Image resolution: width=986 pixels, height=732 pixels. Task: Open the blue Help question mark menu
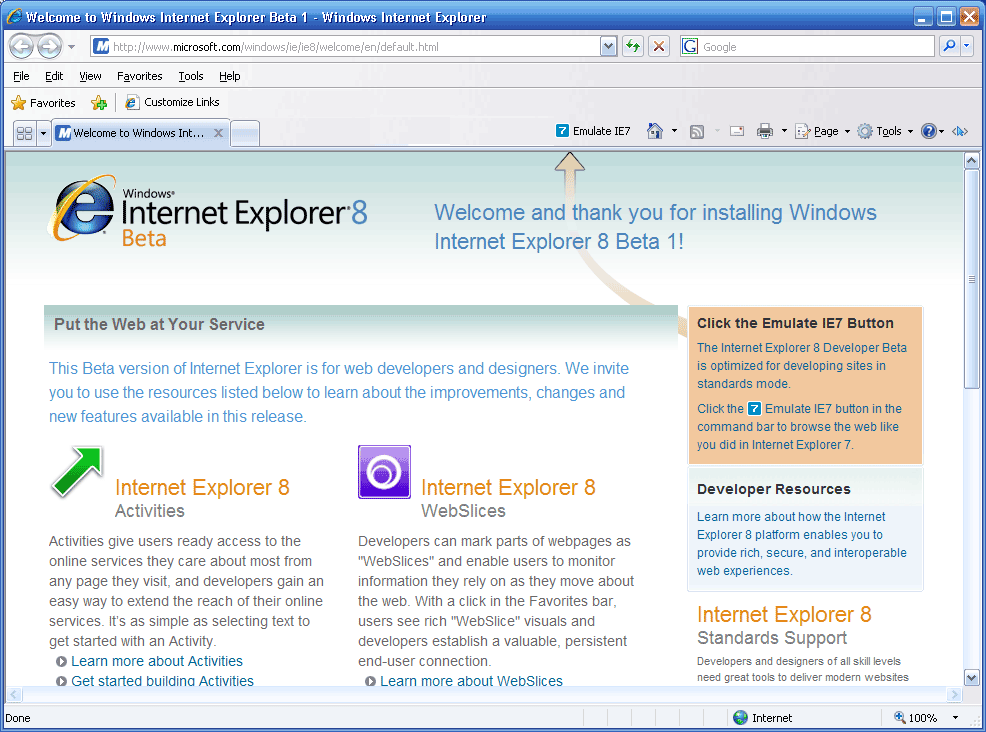coord(933,131)
